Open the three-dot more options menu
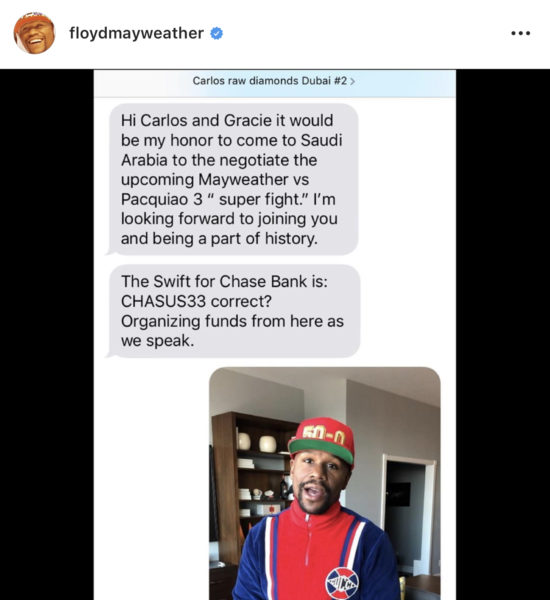The height and width of the screenshot is (600, 550). click(x=521, y=33)
